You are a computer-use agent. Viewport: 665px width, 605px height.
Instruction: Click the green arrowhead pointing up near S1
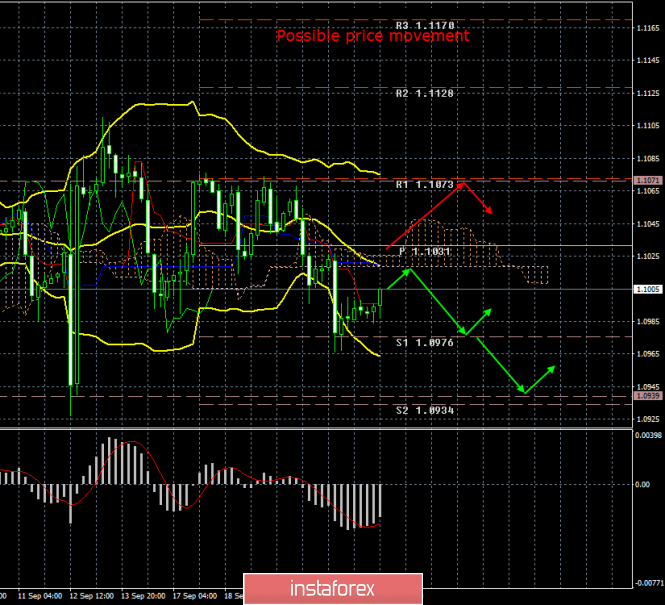coord(491,311)
